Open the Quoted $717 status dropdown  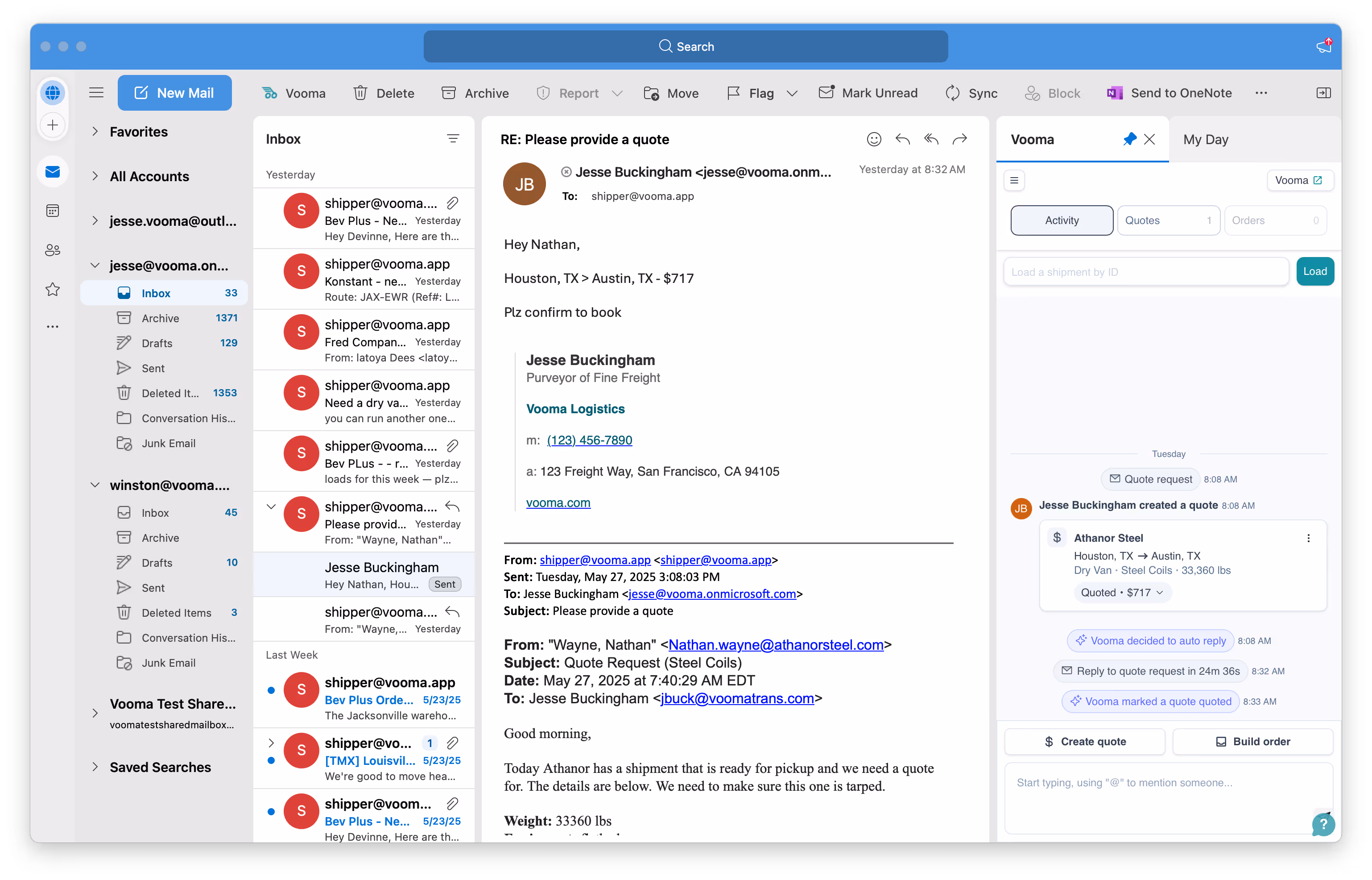(1121, 593)
